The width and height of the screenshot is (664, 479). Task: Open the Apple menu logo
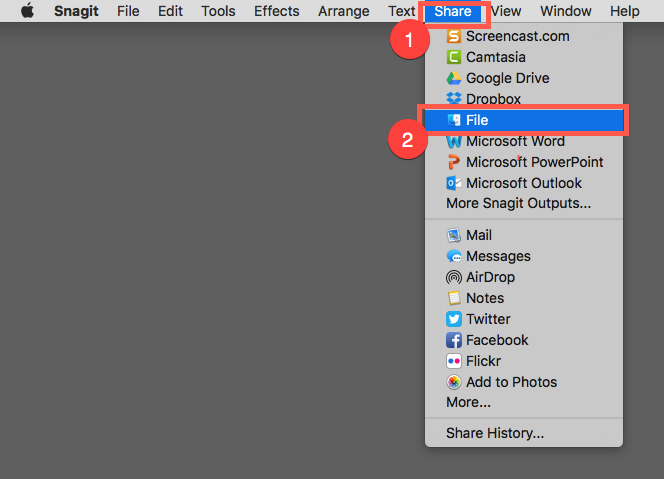[28, 11]
